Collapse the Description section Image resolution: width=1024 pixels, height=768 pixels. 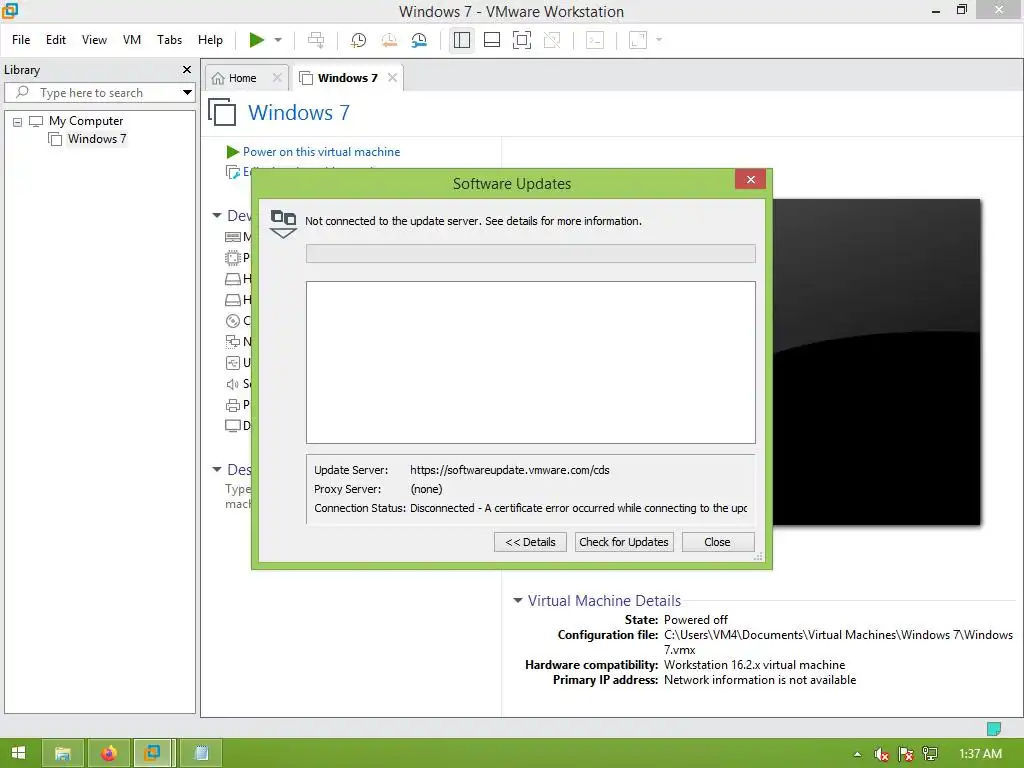tap(217, 470)
